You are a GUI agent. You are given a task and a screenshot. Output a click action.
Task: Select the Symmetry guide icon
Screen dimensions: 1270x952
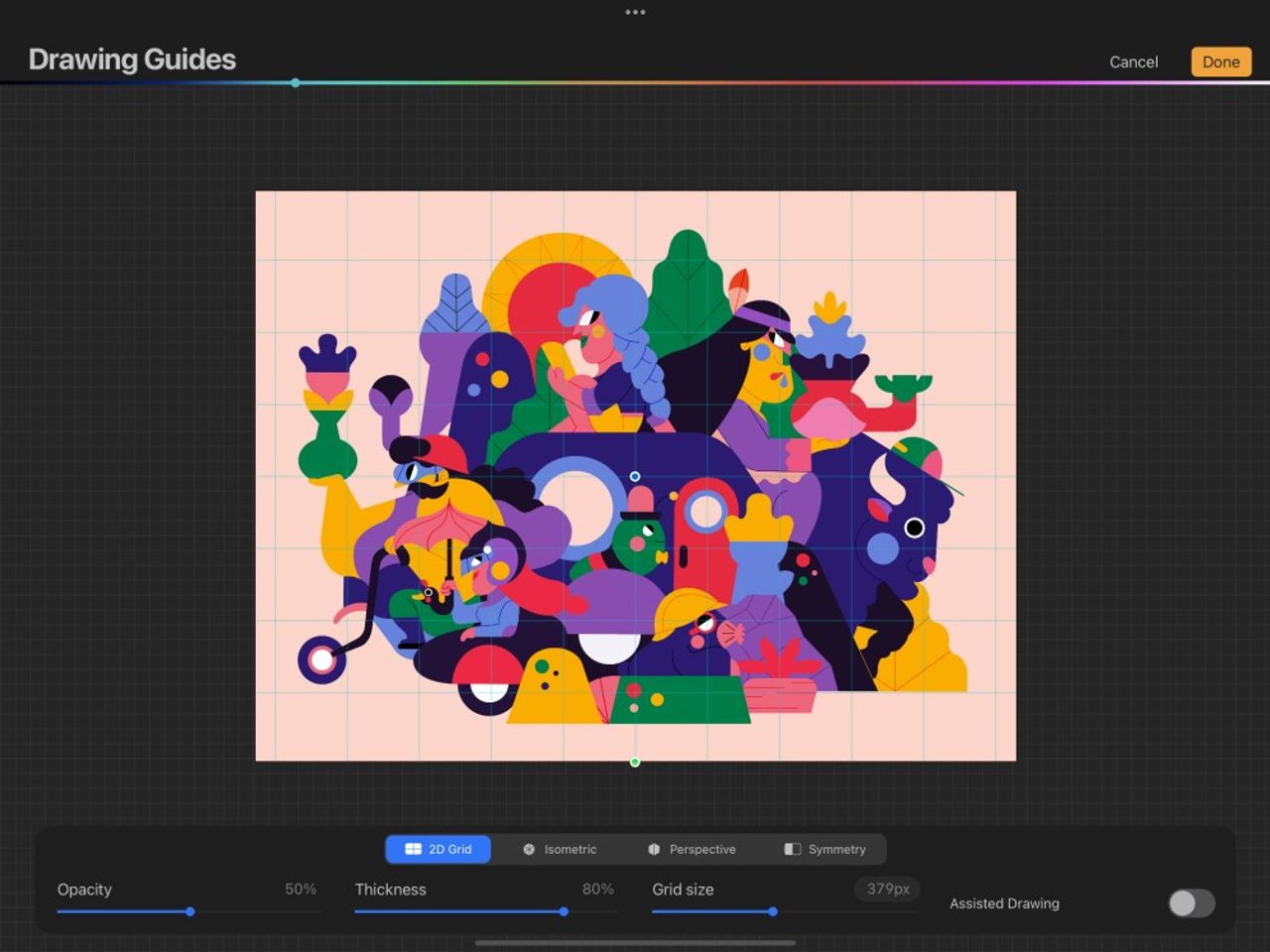(791, 849)
